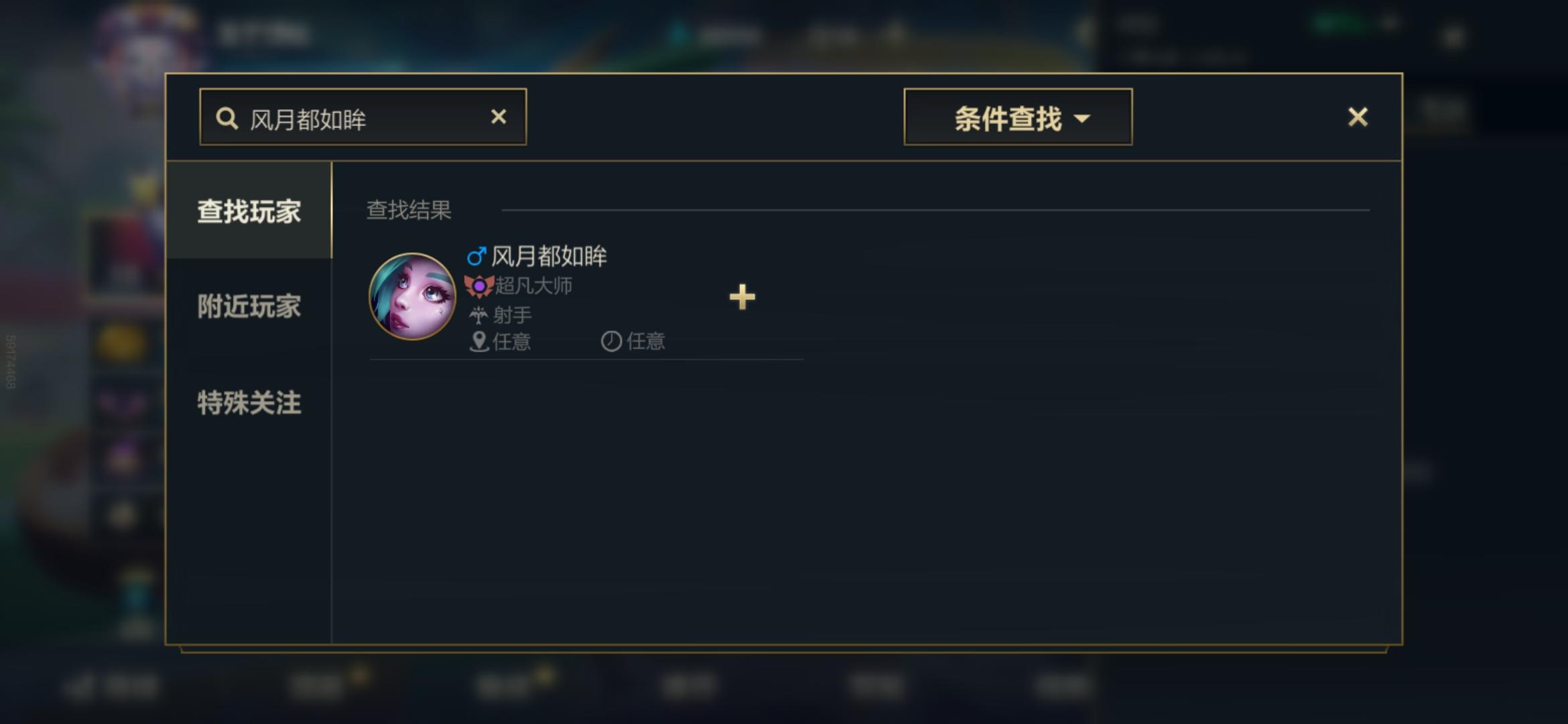Click the clock time icon
This screenshot has width=1568, height=724.
(611, 341)
